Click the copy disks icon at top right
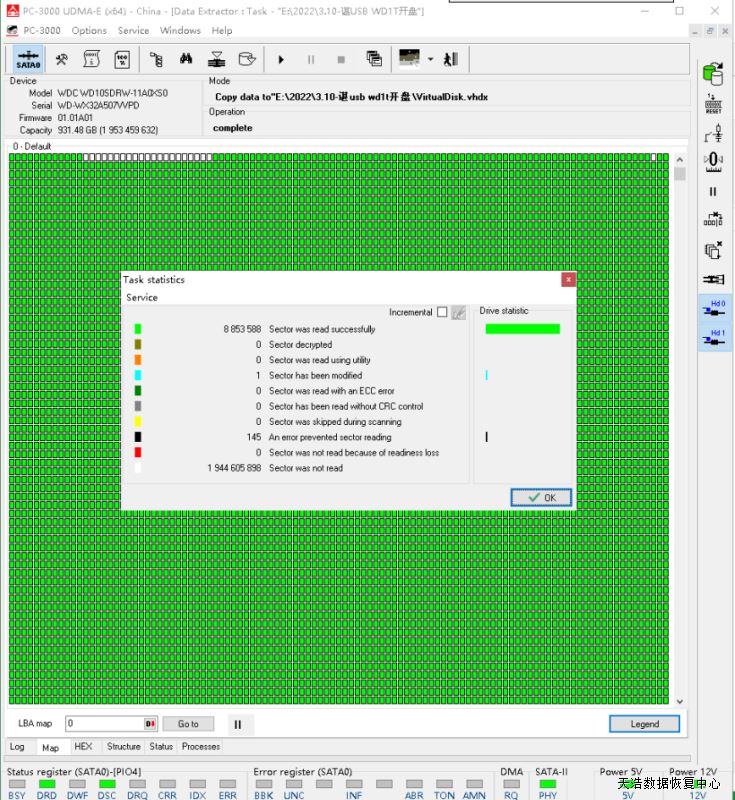Screen dimensions: 735x800 click(713, 73)
